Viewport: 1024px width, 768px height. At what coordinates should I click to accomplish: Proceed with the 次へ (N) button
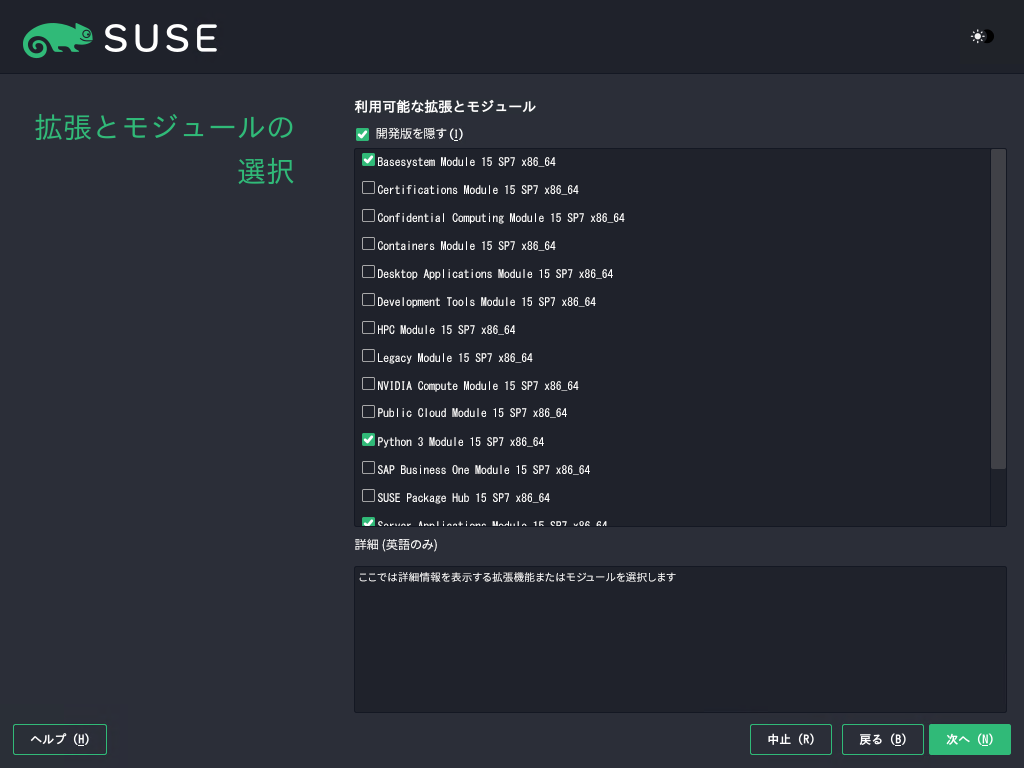pos(969,739)
